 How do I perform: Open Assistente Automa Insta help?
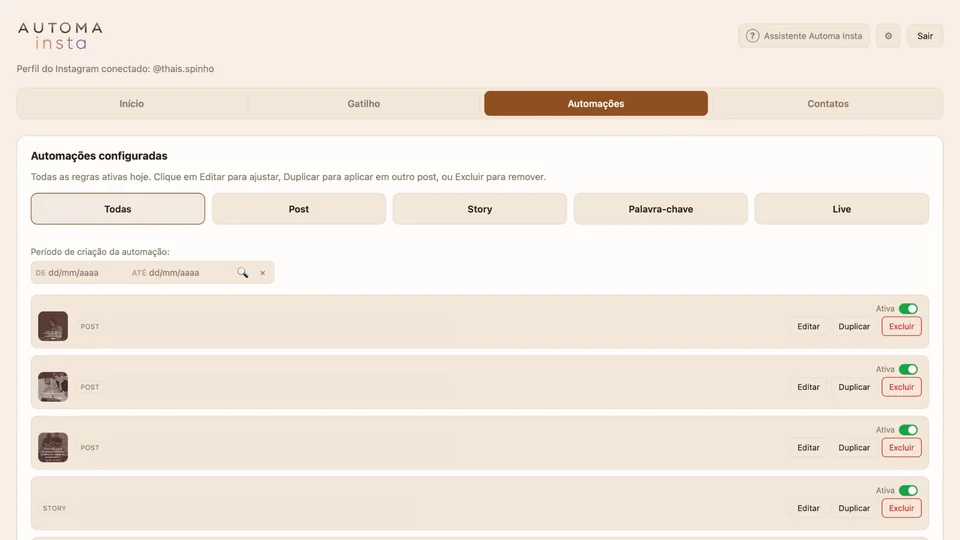(x=804, y=36)
